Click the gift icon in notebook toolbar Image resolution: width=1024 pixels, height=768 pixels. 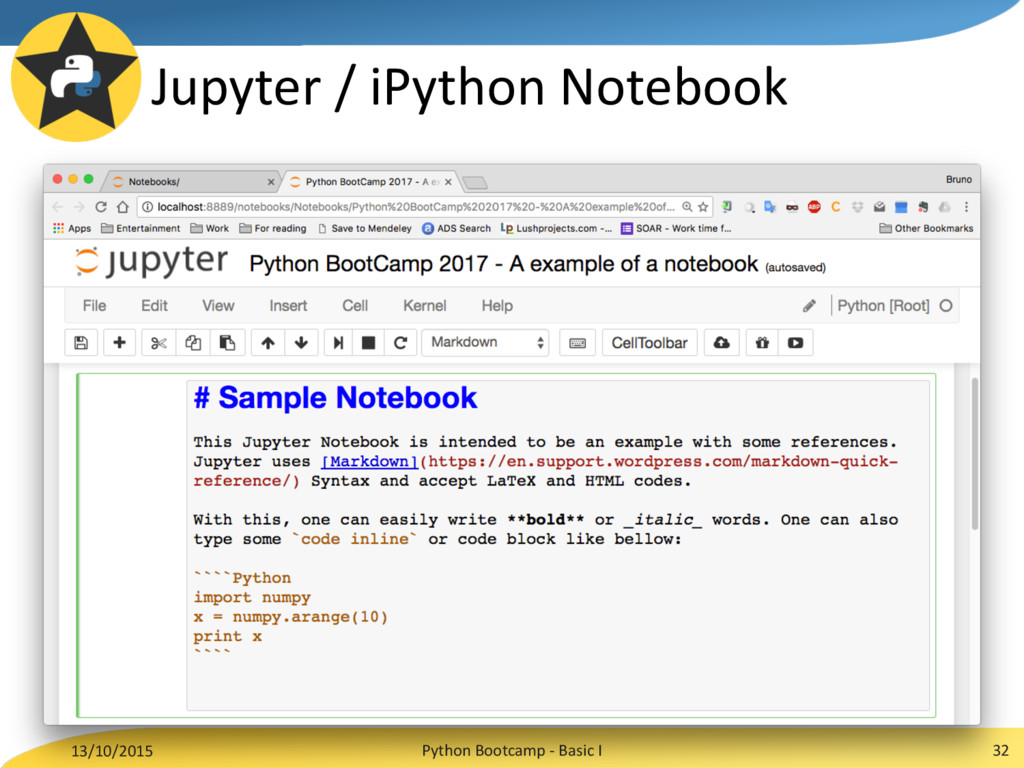click(762, 343)
